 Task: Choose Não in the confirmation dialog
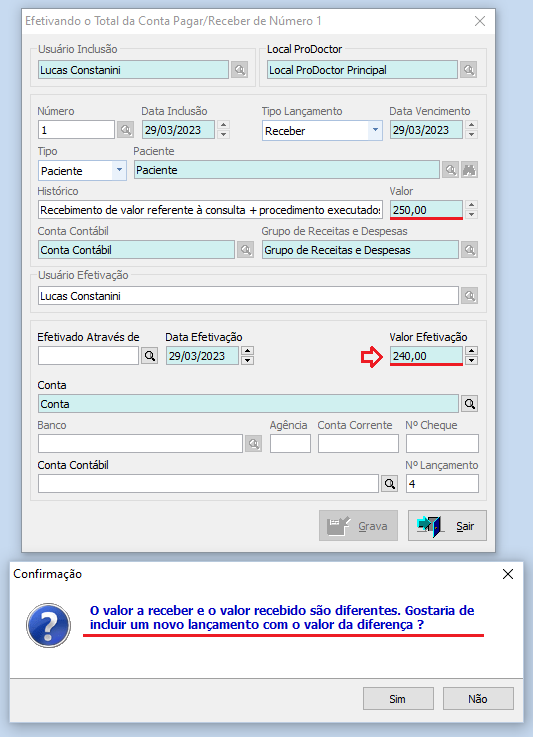[x=478, y=699]
